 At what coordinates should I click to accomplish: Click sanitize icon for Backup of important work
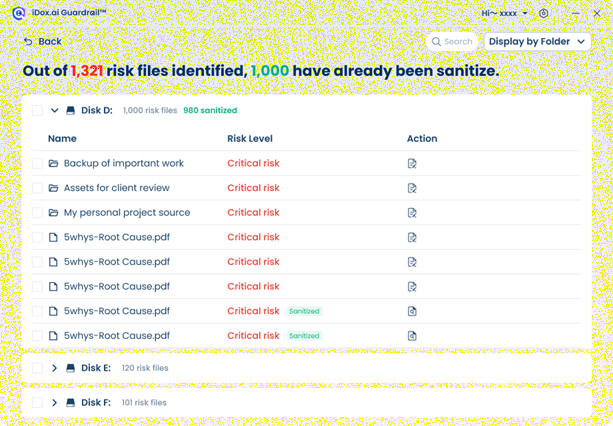click(x=412, y=163)
